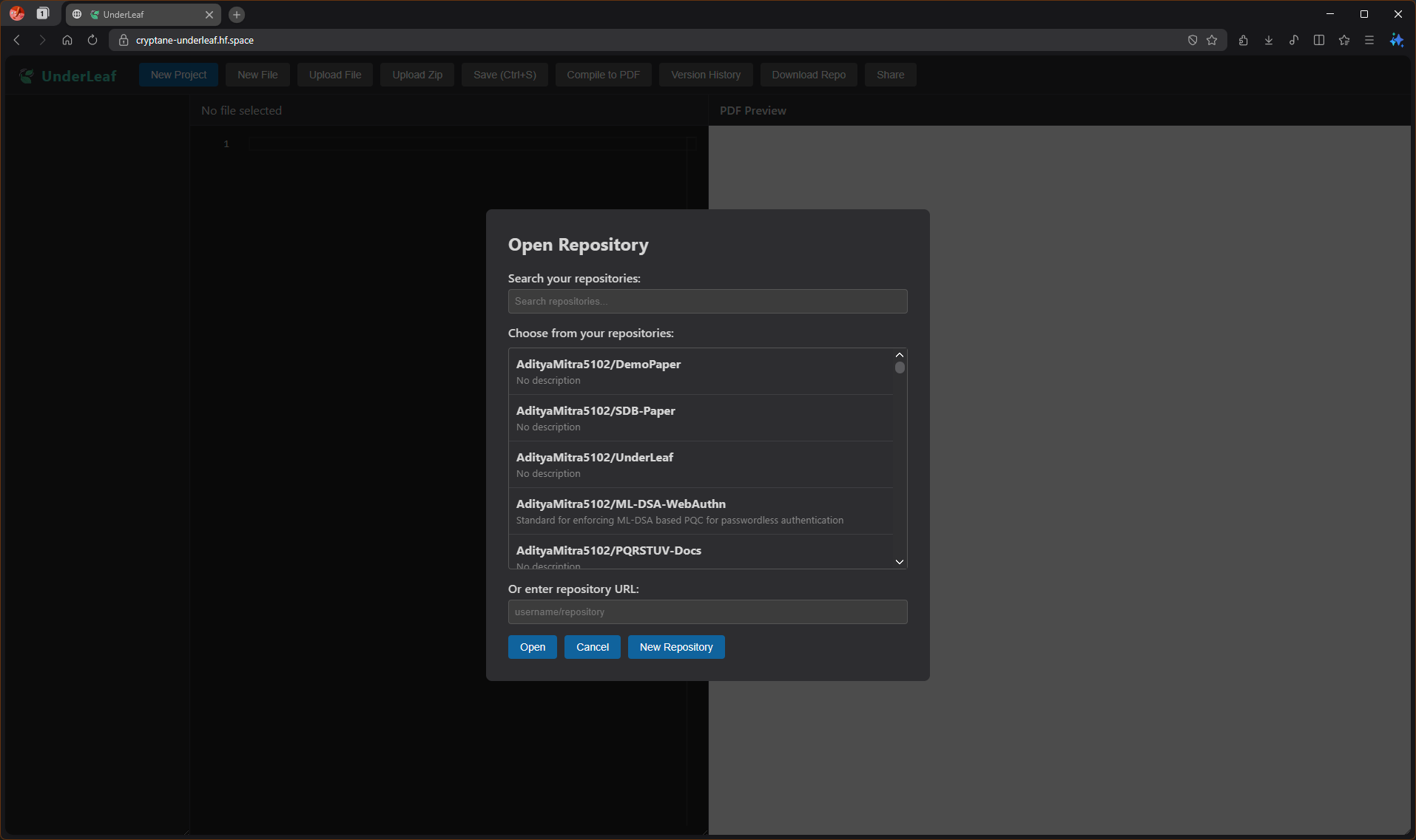The image size is (1416, 840).
Task: Bookmark the page using the star icon
Action: [1211, 41]
